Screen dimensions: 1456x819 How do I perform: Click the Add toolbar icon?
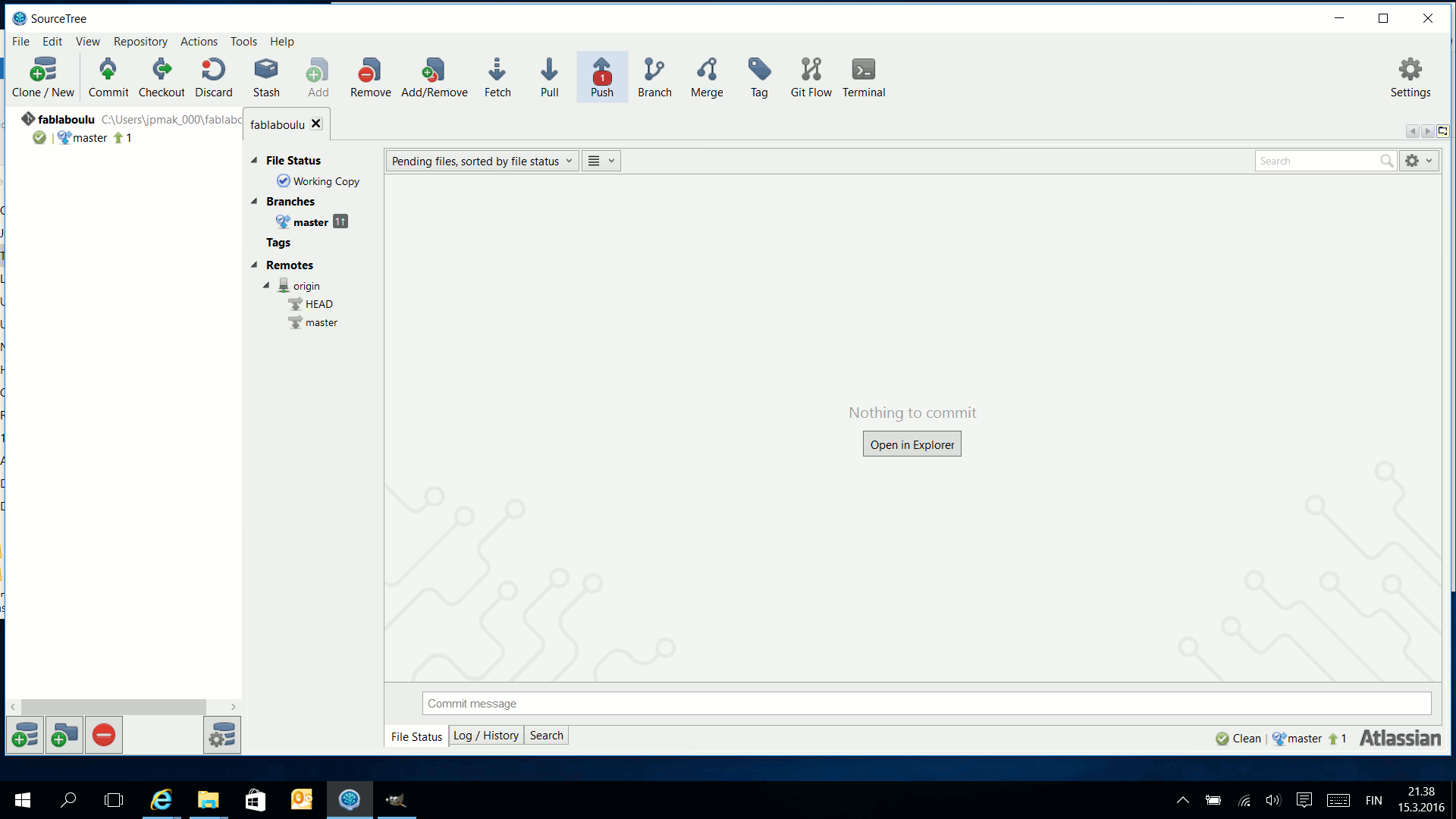(318, 77)
